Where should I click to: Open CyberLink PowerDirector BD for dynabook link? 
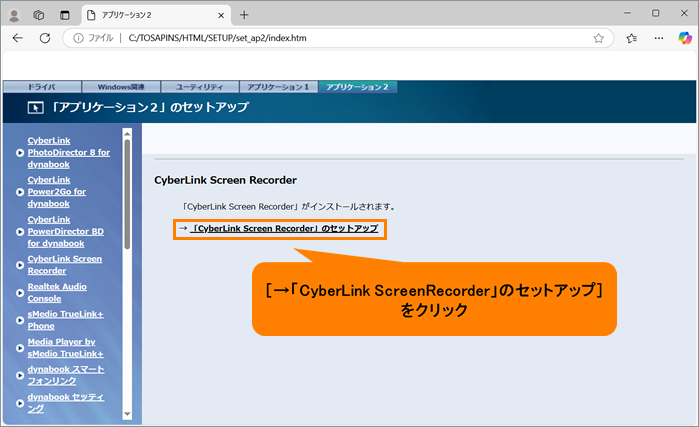[x=66, y=231]
